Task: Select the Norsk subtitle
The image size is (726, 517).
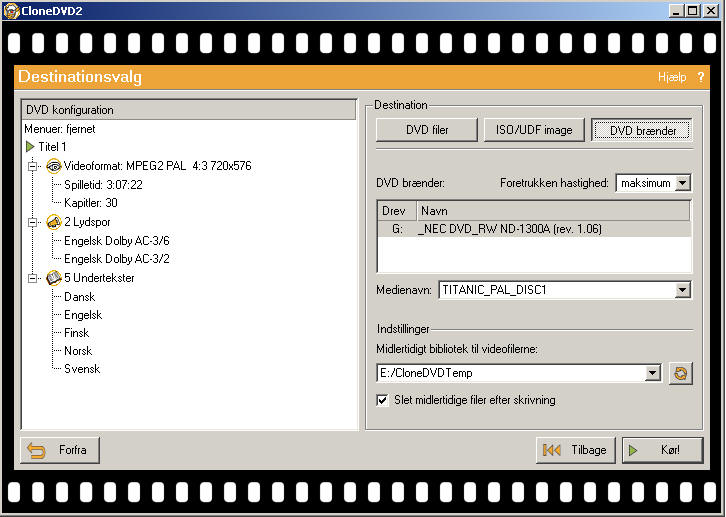Action: (x=78, y=351)
